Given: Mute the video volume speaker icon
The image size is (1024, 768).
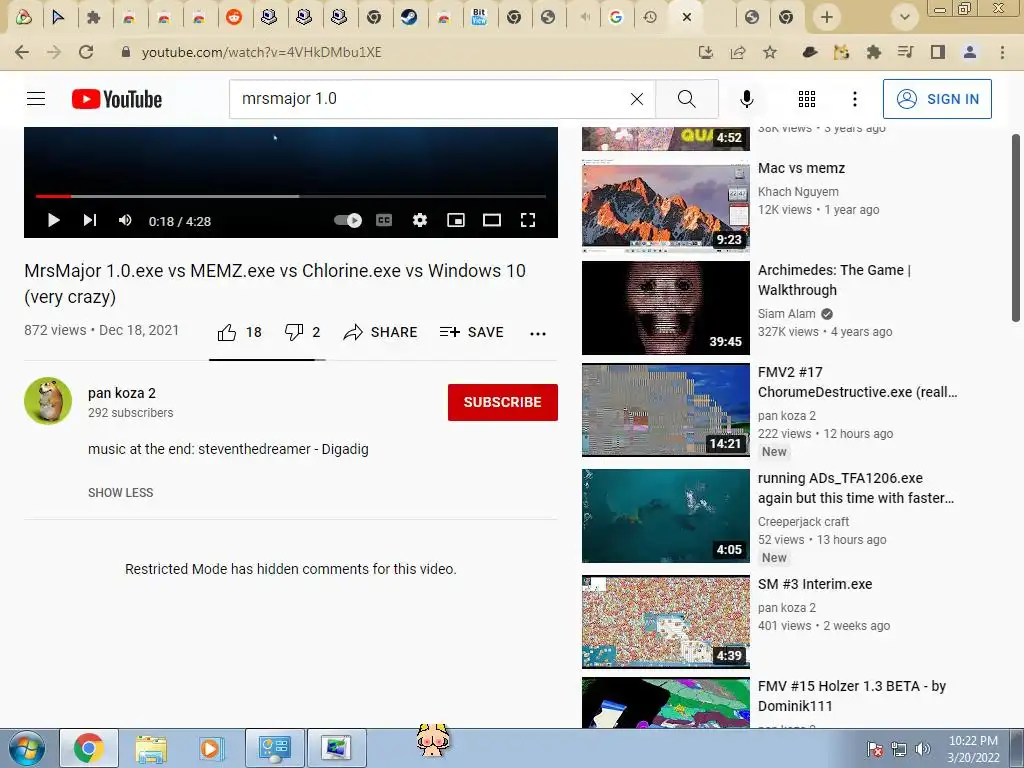Looking at the screenshot, I should (x=125, y=221).
